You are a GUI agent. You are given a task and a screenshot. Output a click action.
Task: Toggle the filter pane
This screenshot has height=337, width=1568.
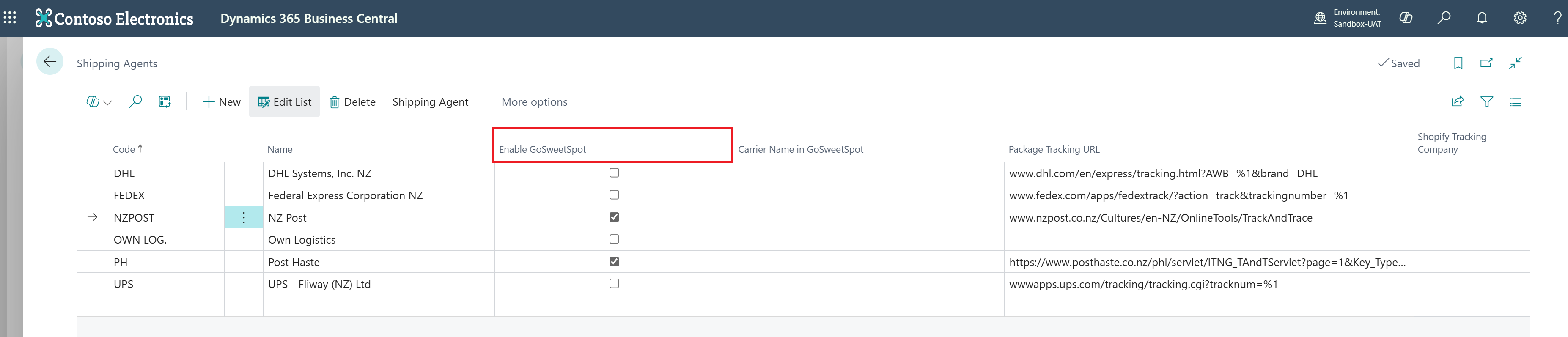click(x=1486, y=101)
